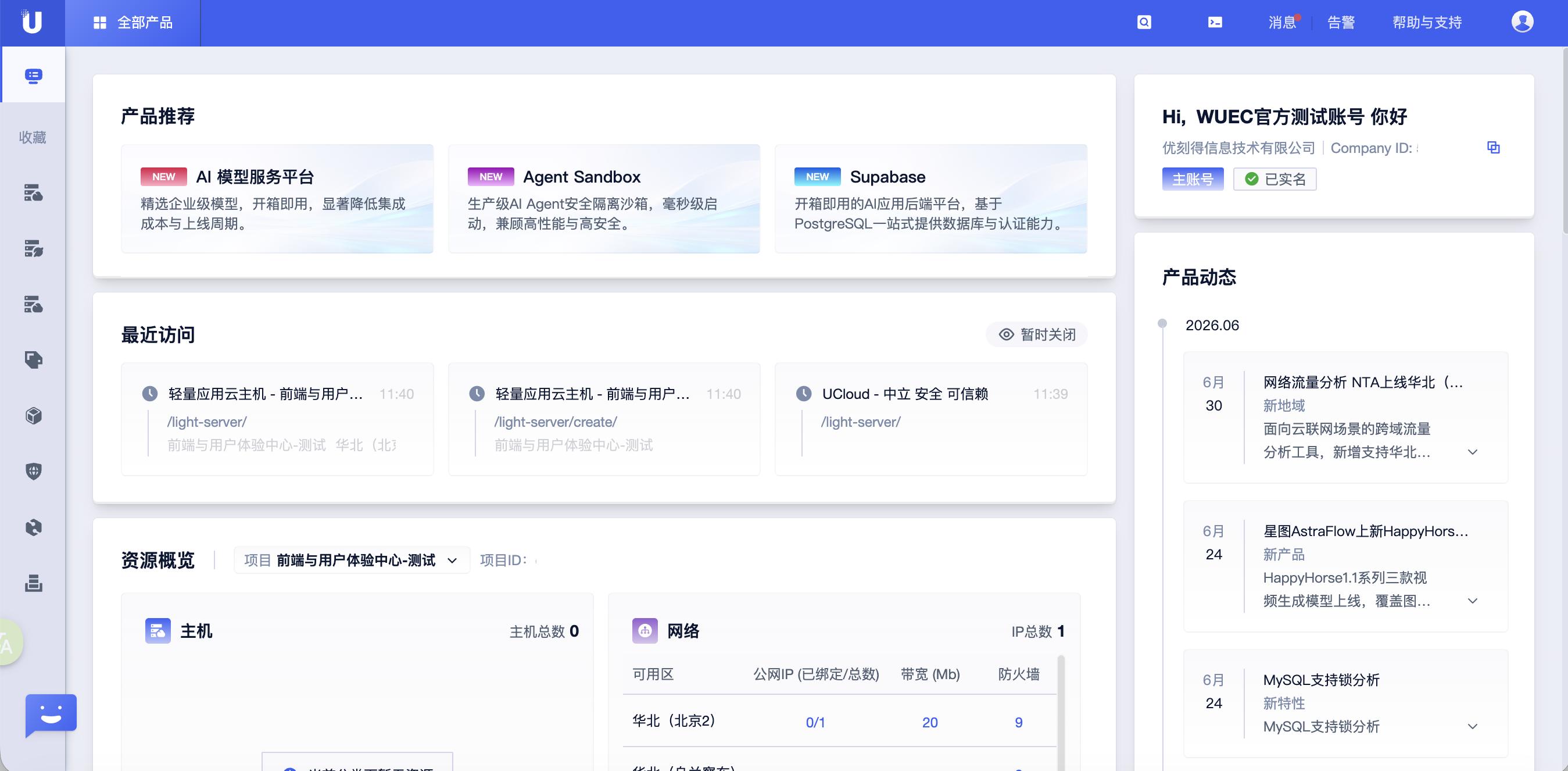1568x771 pixels.
Task: Click firewall count 9 for 华北（北京2）
Action: click(1018, 722)
